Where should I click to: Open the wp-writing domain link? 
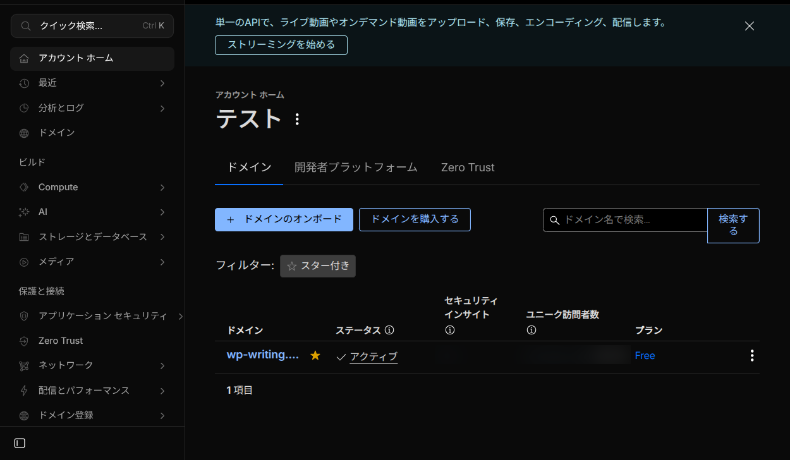pyautogui.click(x=262, y=355)
